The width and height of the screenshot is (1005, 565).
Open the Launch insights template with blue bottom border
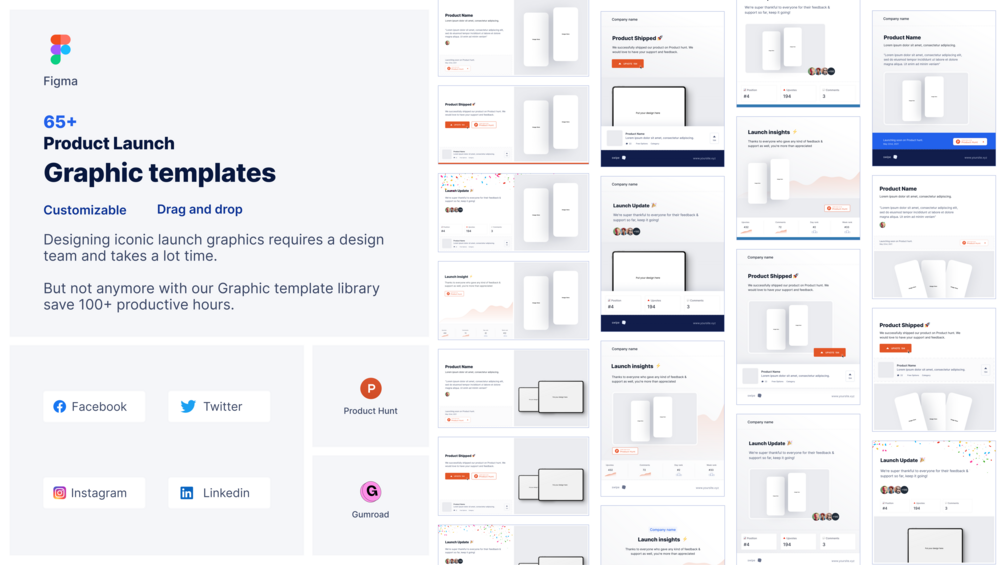click(798, 178)
